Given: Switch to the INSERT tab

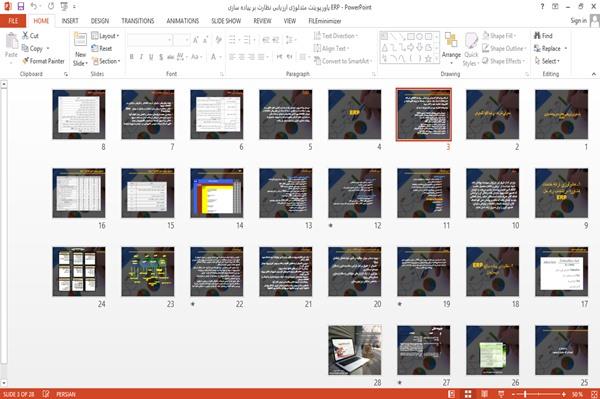Looking at the screenshot, I should coord(70,21).
